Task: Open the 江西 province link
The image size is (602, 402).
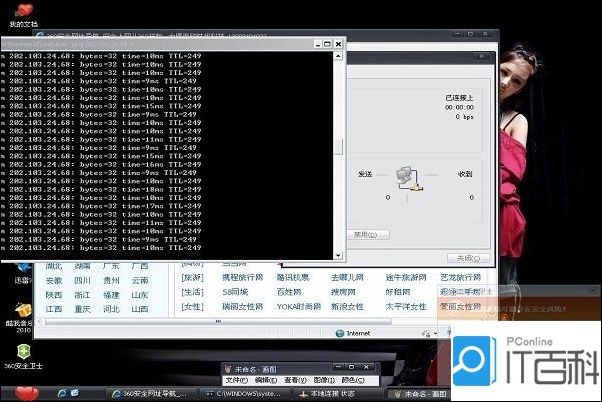Action: pos(54,309)
